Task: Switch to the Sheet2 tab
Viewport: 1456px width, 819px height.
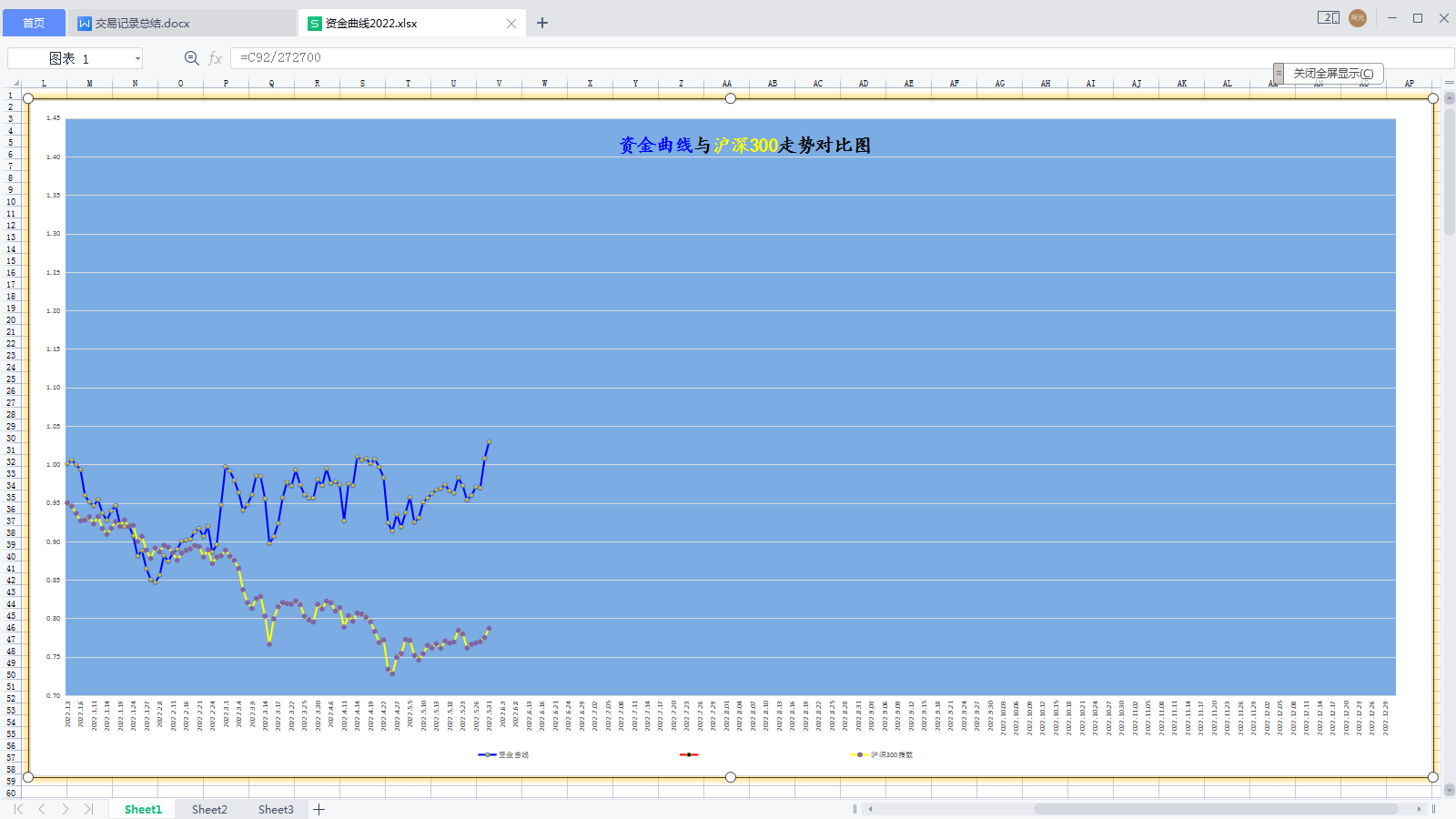Action: (209, 808)
